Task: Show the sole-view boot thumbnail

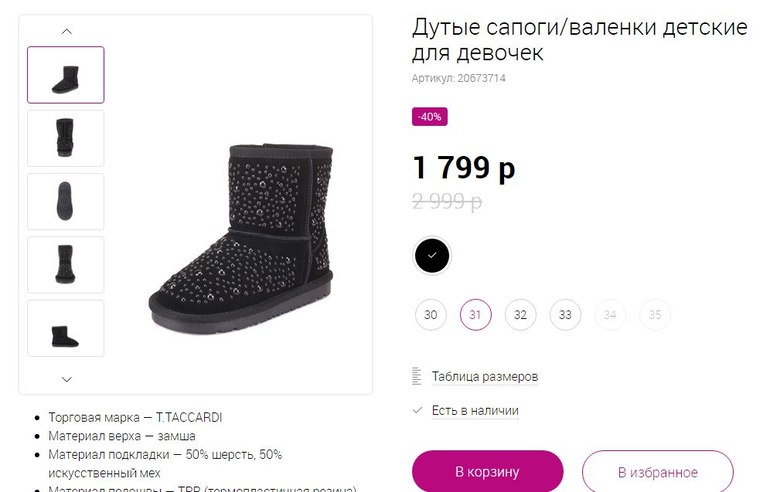Action: pos(66,201)
